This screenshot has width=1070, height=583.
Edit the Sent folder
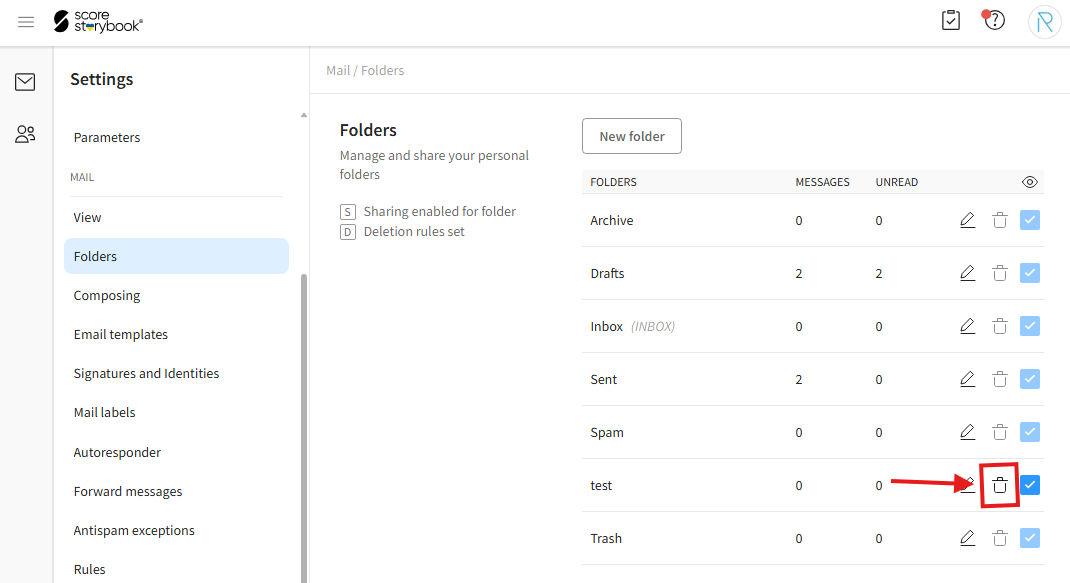click(968, 379)
